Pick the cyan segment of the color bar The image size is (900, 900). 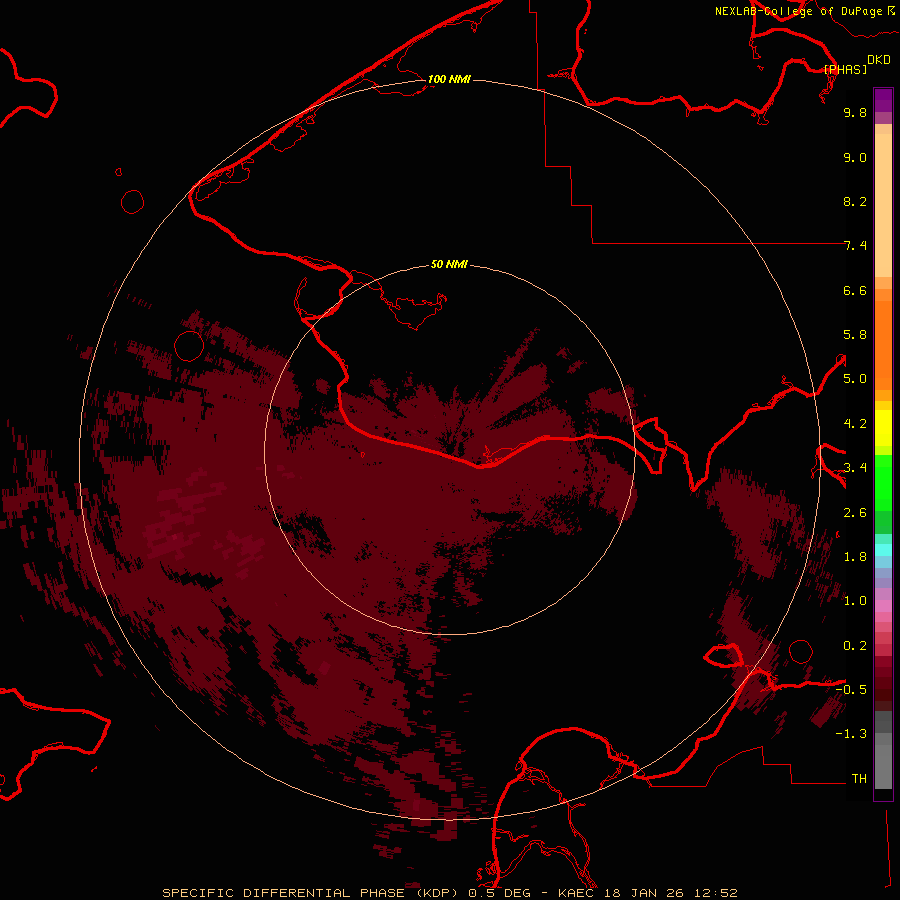[883, 550]
